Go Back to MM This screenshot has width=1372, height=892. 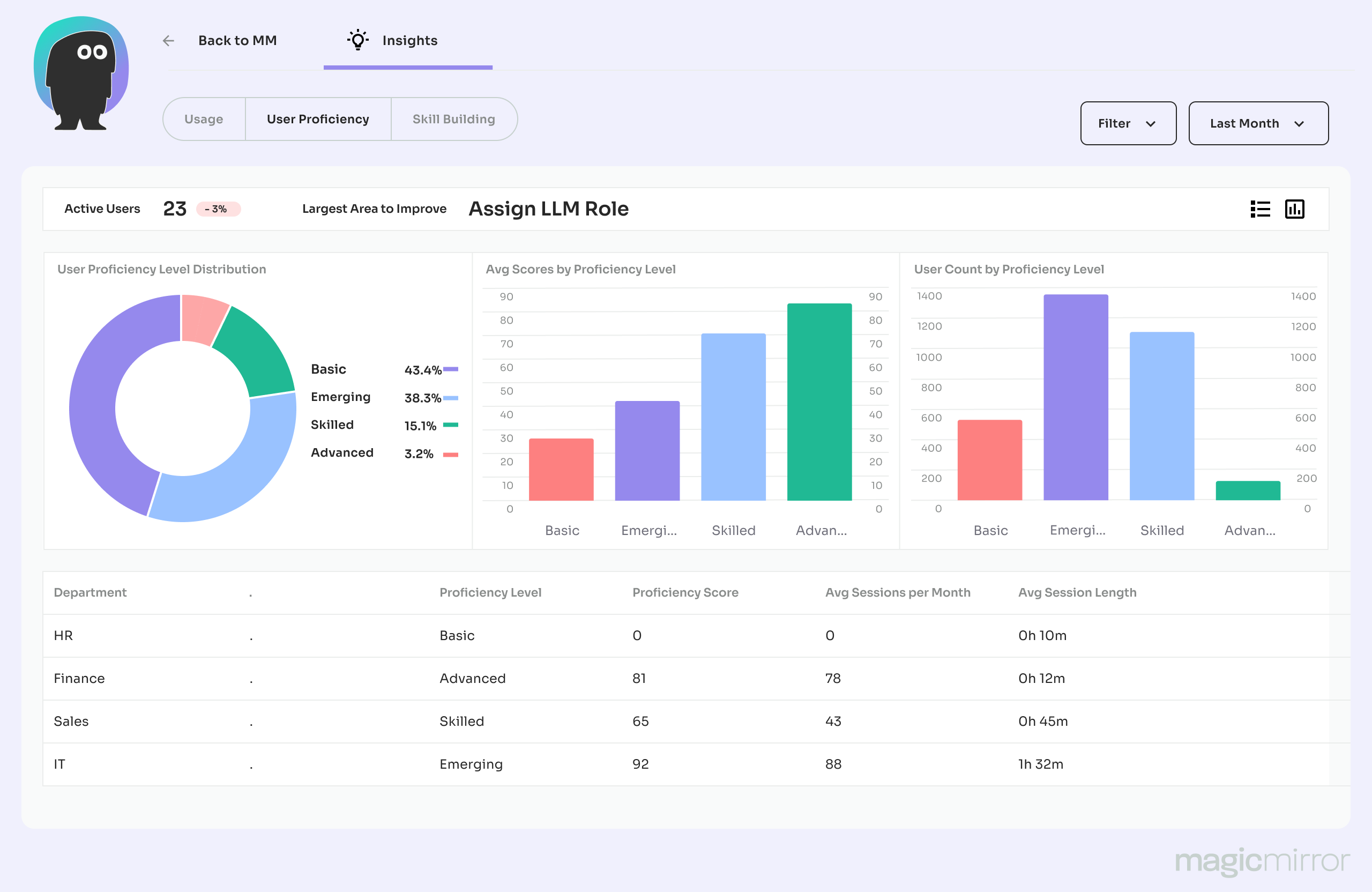pyautogui.click(x=237, y=40)
